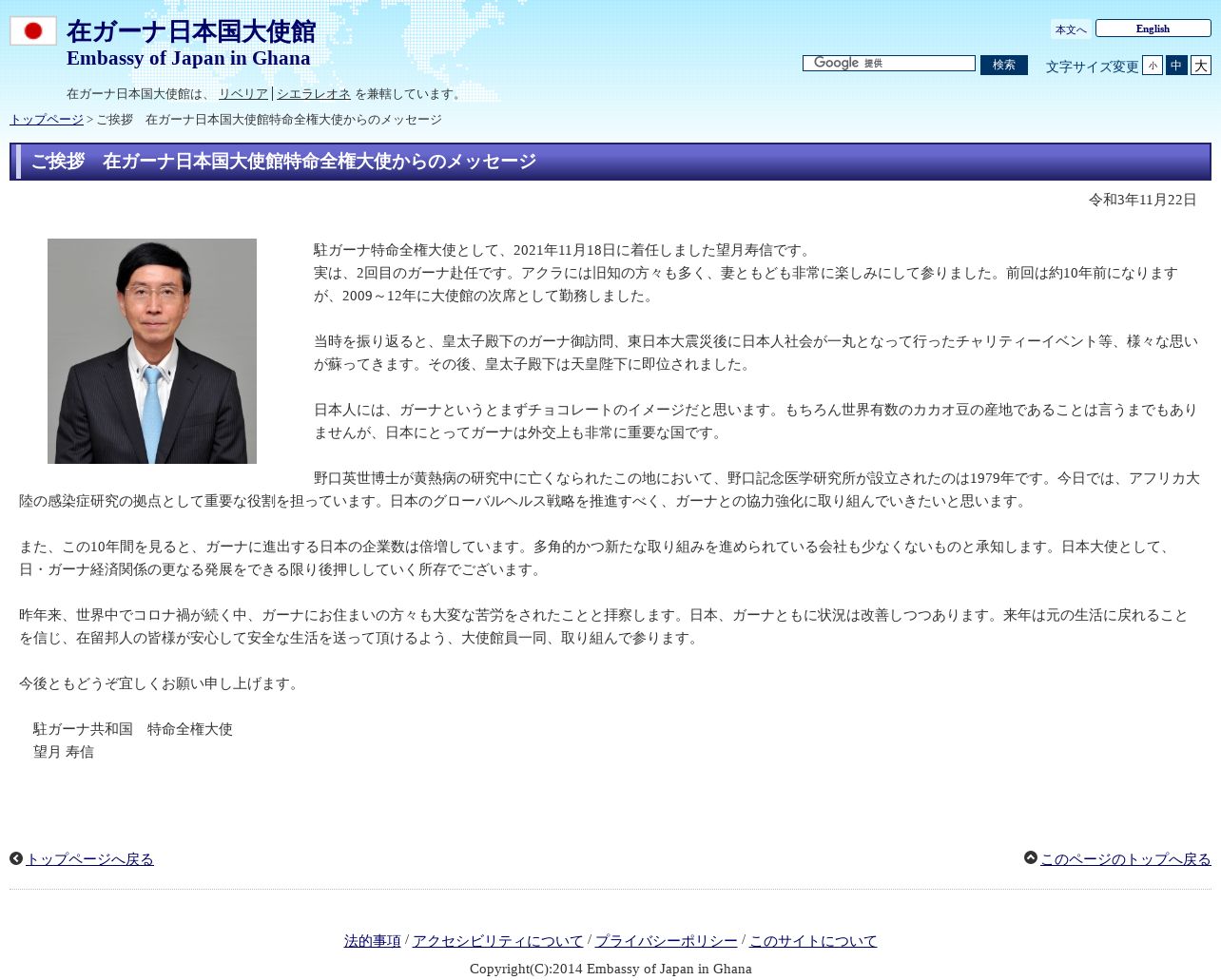Click the page heading ご挨拶 message banner
This screenshot has width=1221, height=980.
(610, 162)
